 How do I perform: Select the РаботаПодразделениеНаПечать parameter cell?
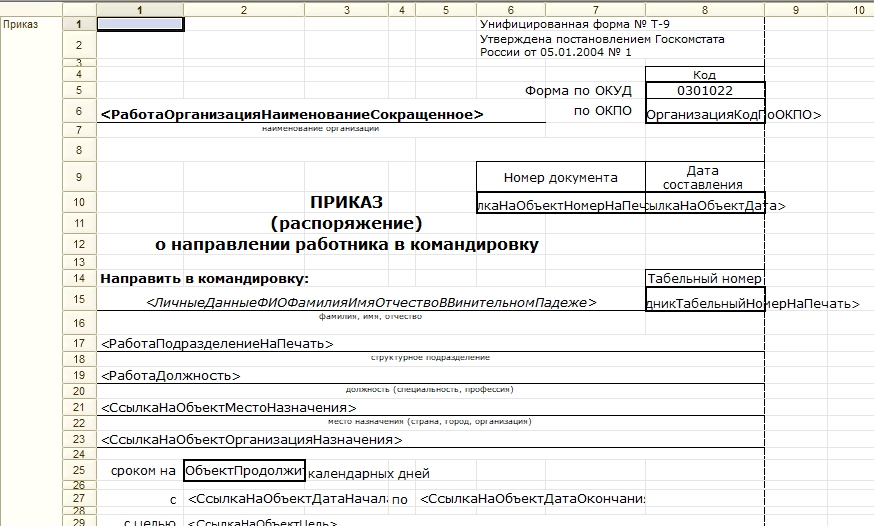tap(217, 344)
